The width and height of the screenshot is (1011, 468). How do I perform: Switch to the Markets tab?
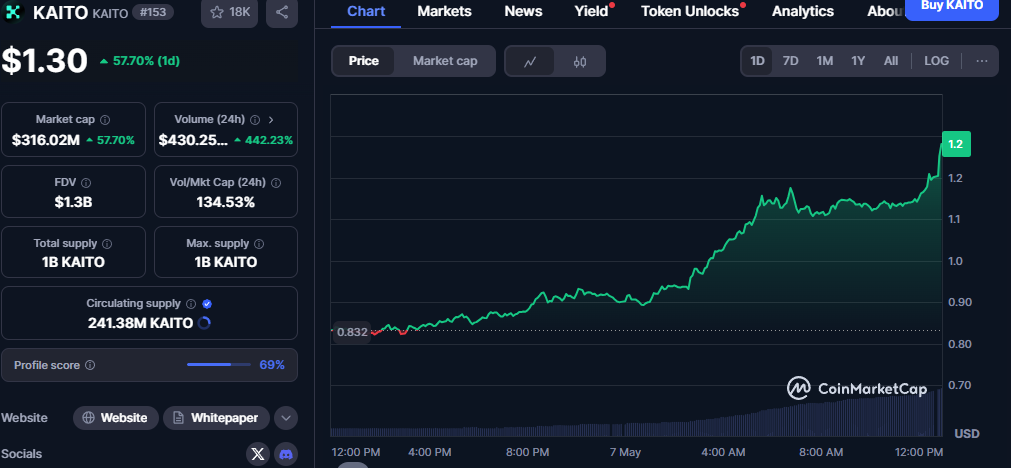[x=444, y=12]
